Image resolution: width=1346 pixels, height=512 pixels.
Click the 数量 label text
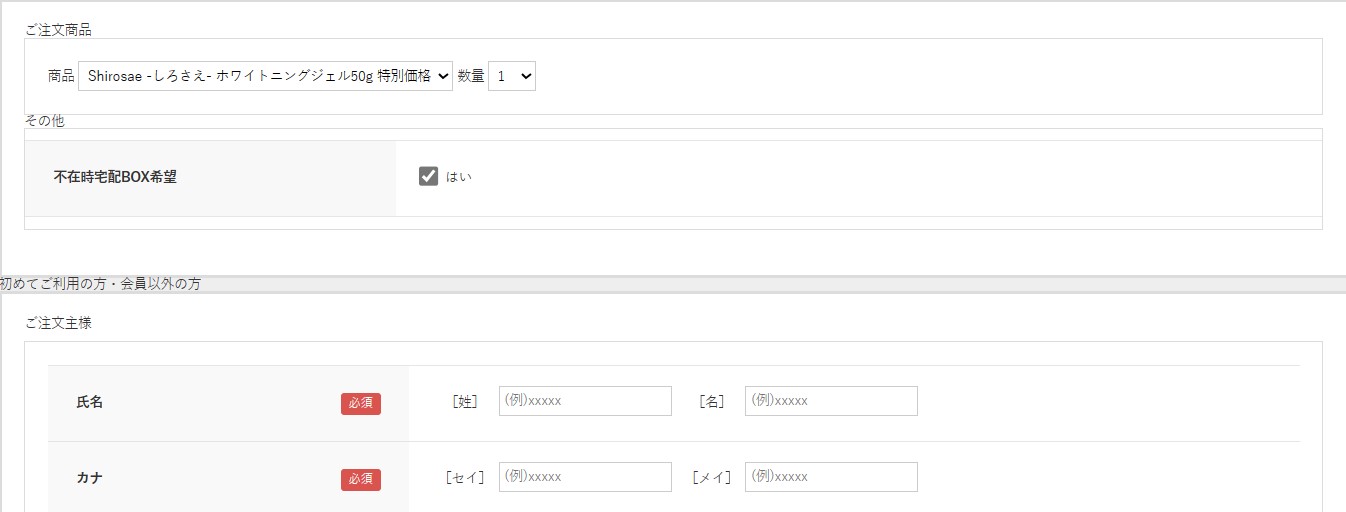pyautogui.click(x=471, y=76)
